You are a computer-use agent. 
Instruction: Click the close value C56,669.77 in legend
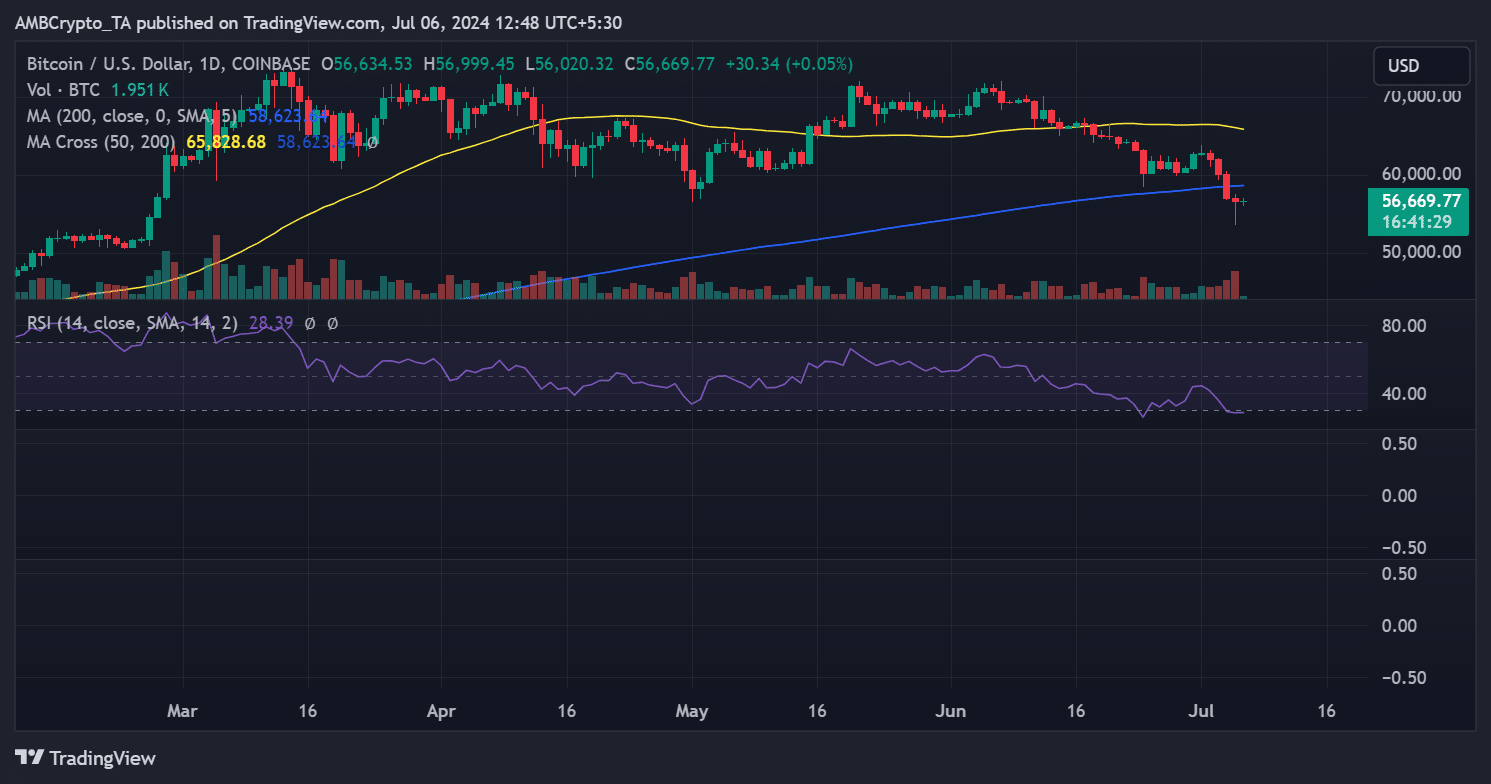tap(669, 64)
